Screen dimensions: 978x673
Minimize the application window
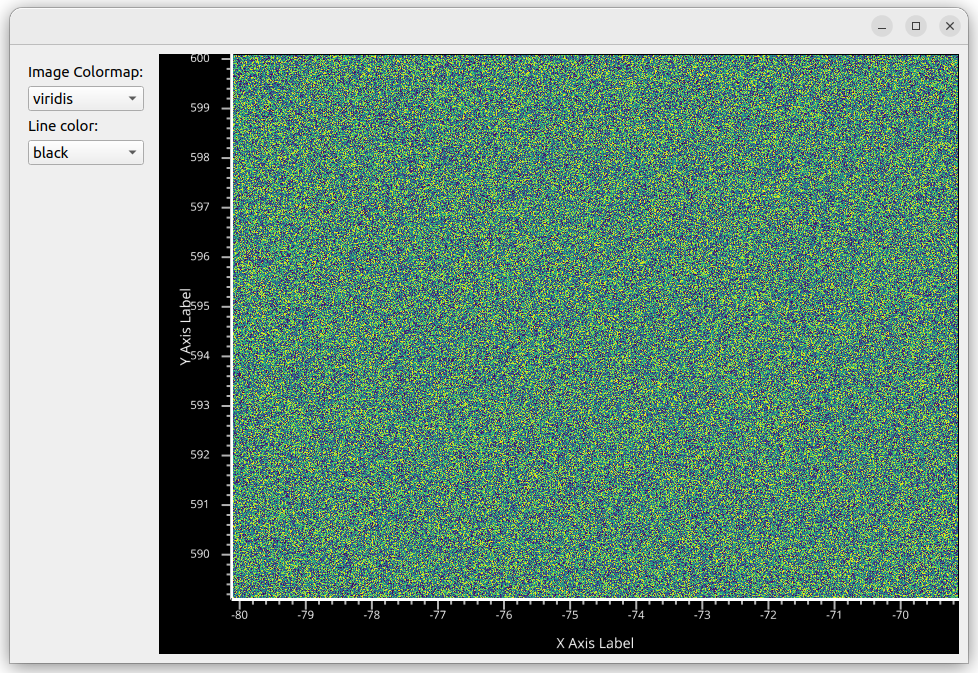click(882, 26)
